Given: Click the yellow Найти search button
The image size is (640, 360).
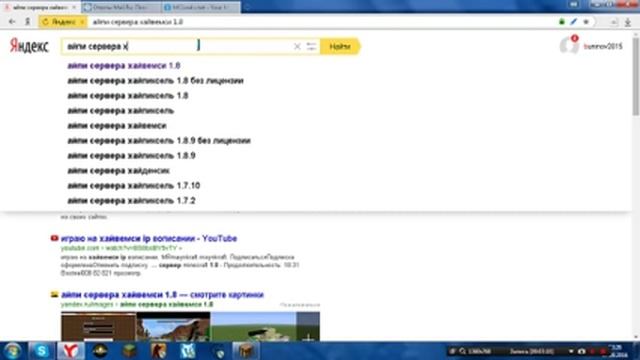Looking at the screenshot, I should (x=340, y=47).
